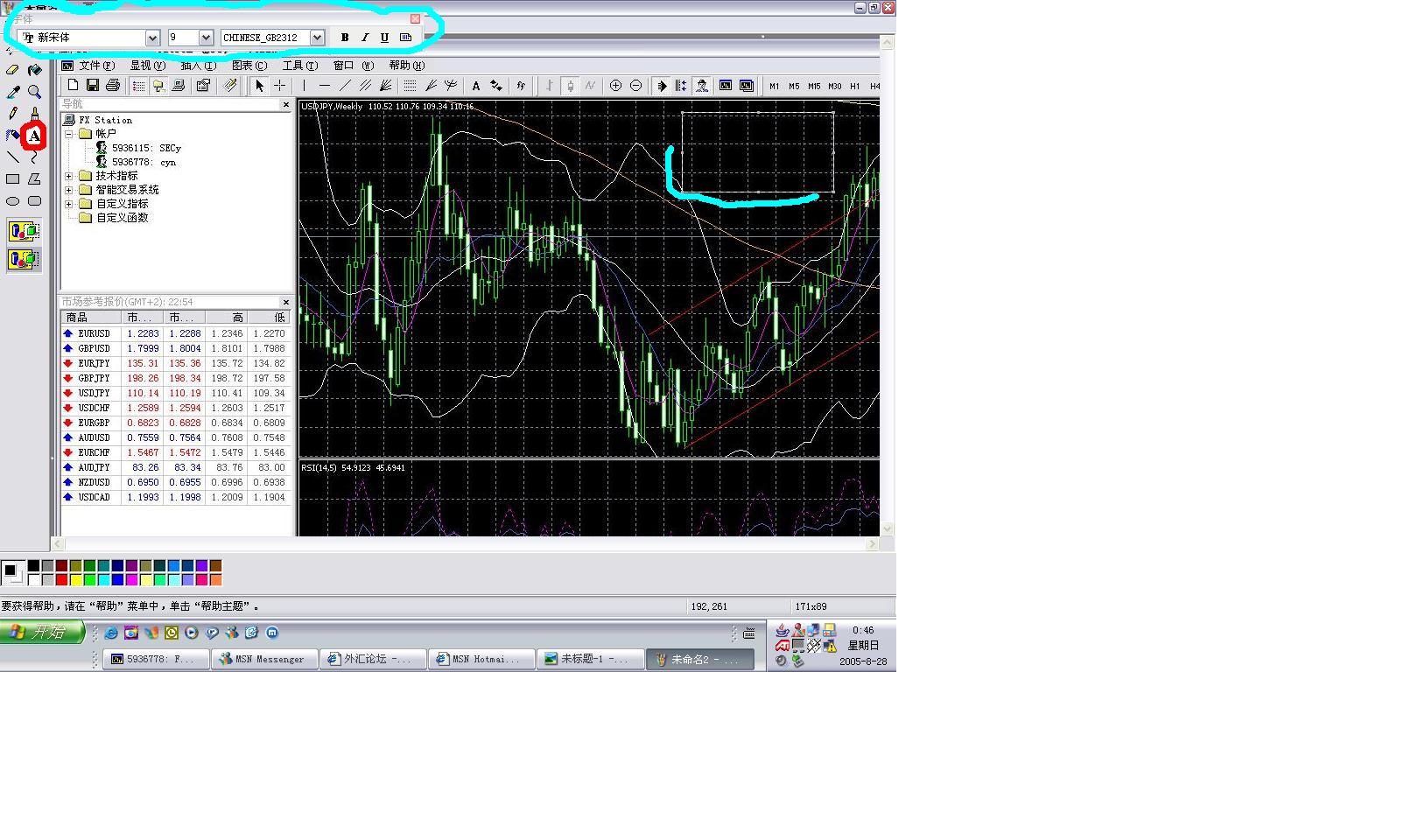This screenshot has width=1418, height=840.
Task: Switch to 外汇论坛 taskbar button
Action: point(374,659)
